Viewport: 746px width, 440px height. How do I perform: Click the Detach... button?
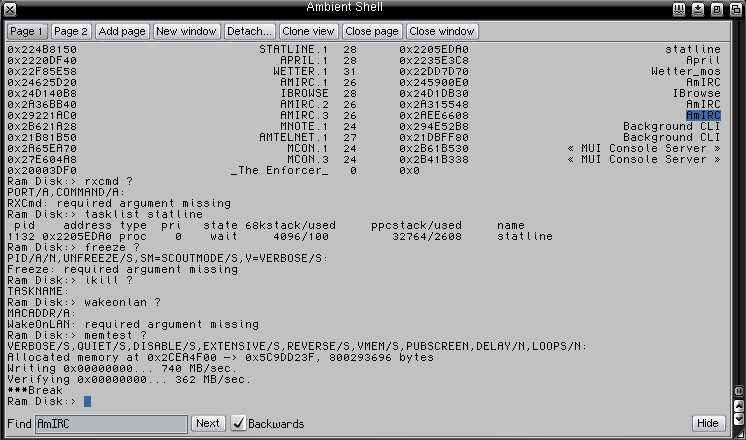pyautogui.click(x=249, y=31)
